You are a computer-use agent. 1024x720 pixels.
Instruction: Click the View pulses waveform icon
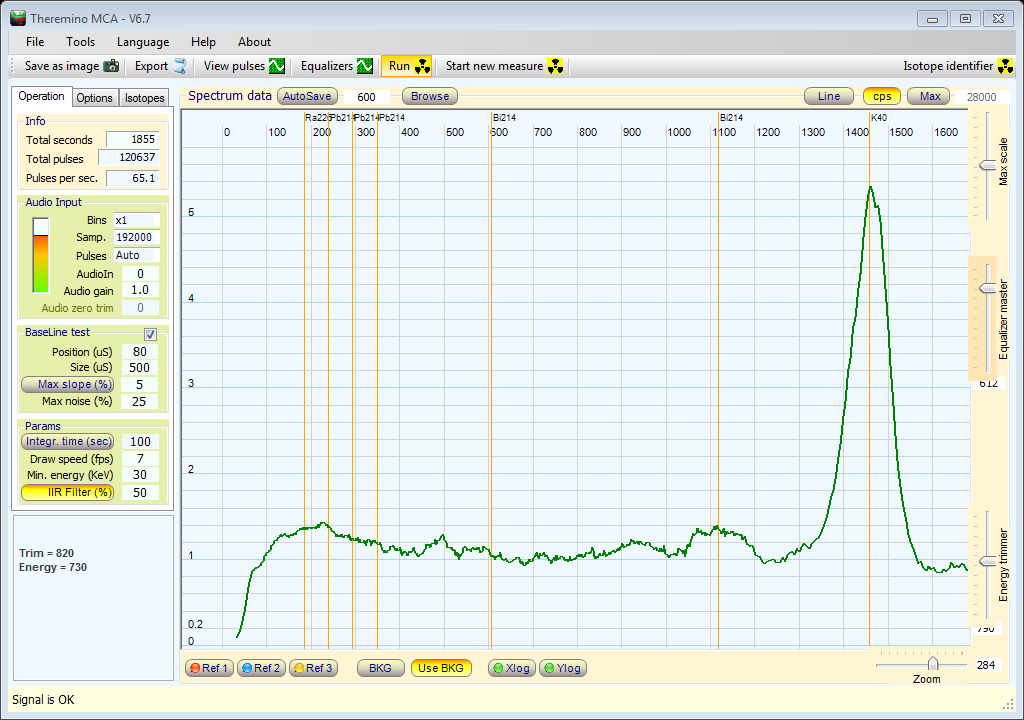click(x=277, y=66)
